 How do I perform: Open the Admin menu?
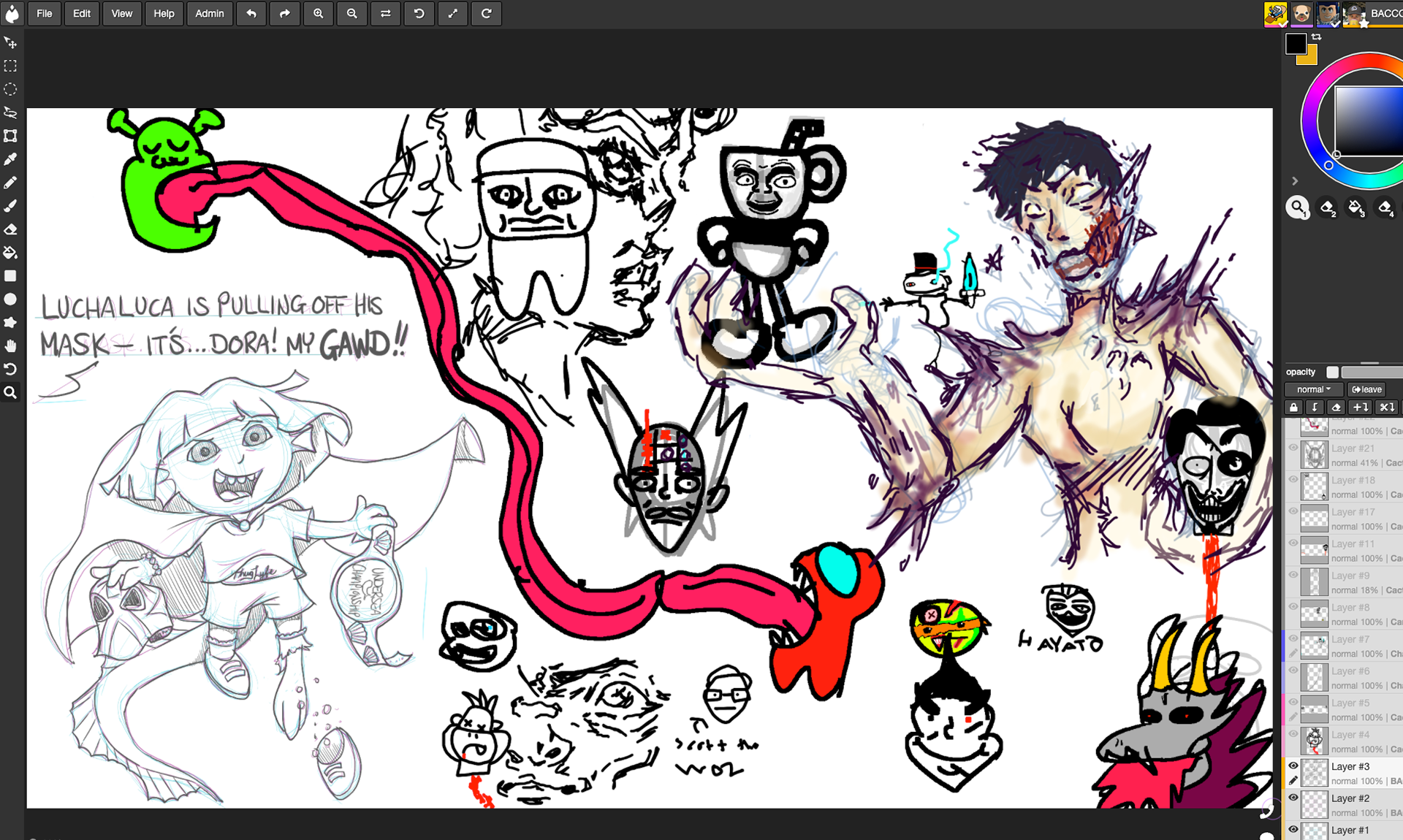point(210,13)
